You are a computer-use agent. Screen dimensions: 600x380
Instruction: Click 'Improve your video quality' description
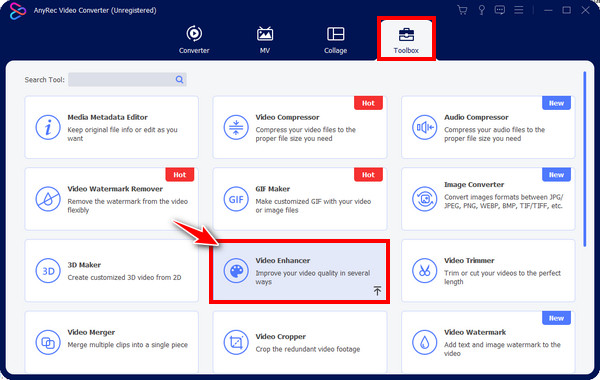(x=313, y=277)
